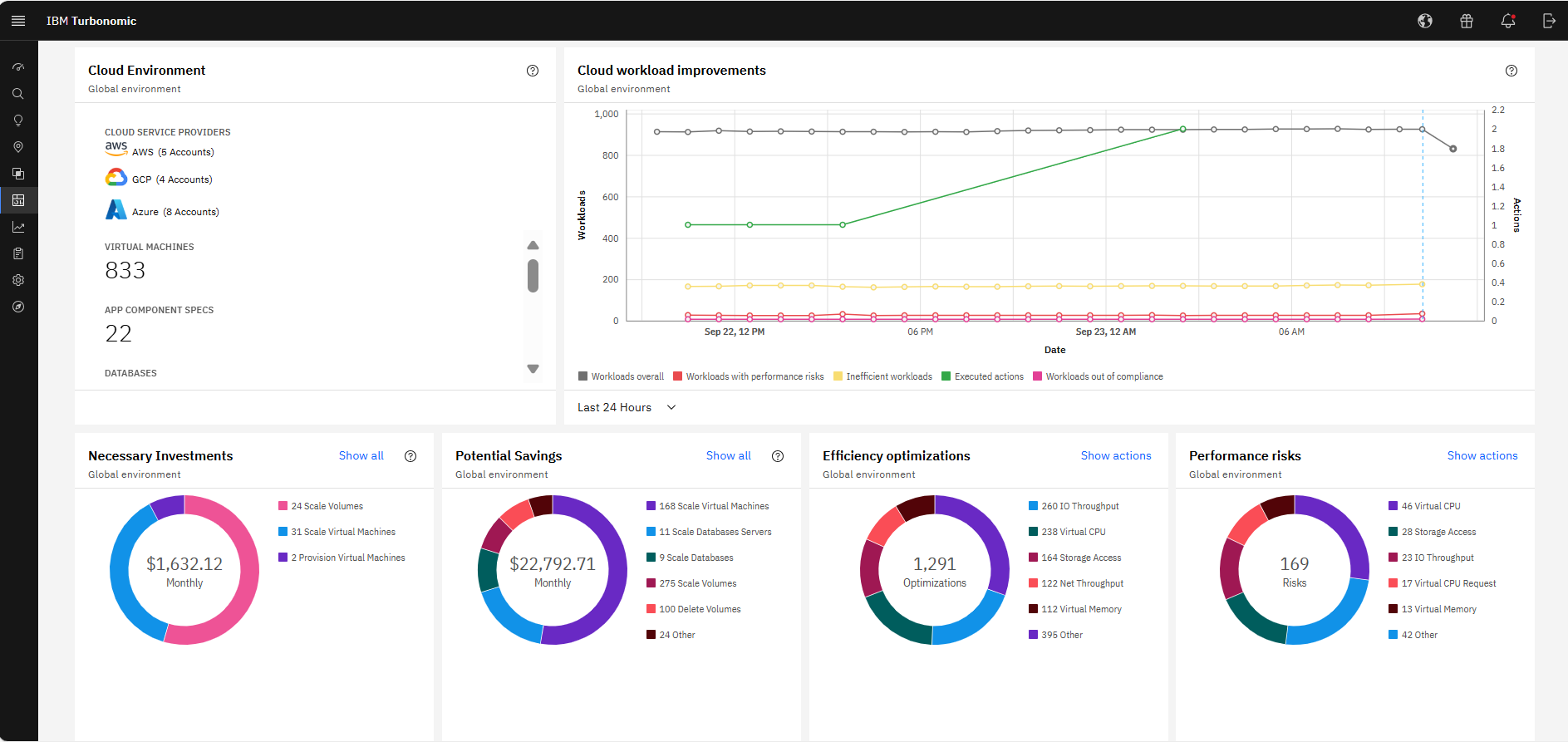Open the hamburger navigation menu

pos(18,21)
